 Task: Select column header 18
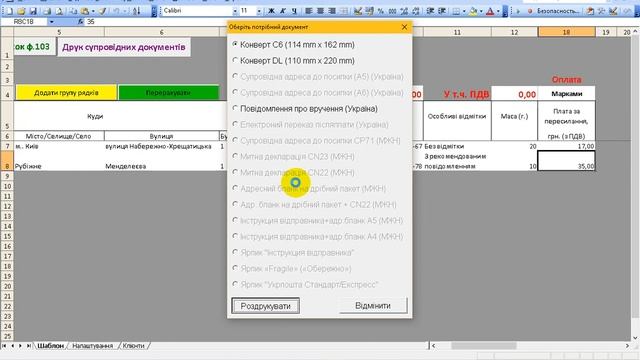pyautogui.click(x=566, y=32)
